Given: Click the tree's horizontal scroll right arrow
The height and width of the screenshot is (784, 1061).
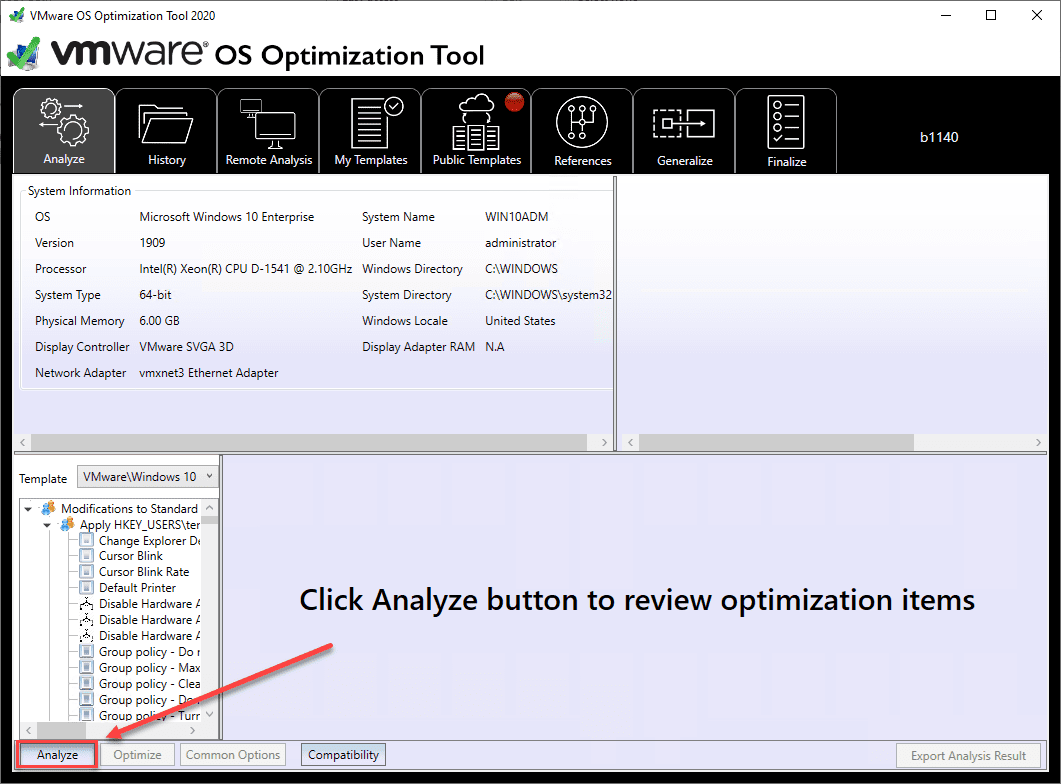Looking at the screenshot, I should coord(193,731).
